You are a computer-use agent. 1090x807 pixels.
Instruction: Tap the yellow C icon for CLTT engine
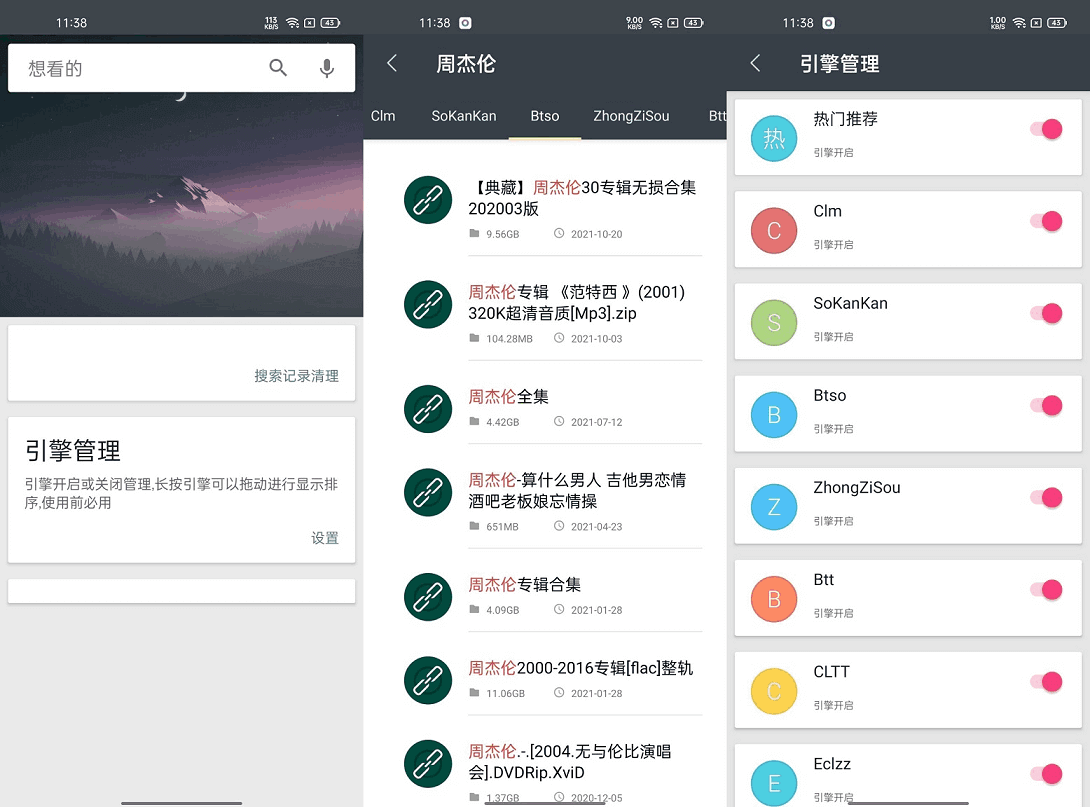(773, 690)
